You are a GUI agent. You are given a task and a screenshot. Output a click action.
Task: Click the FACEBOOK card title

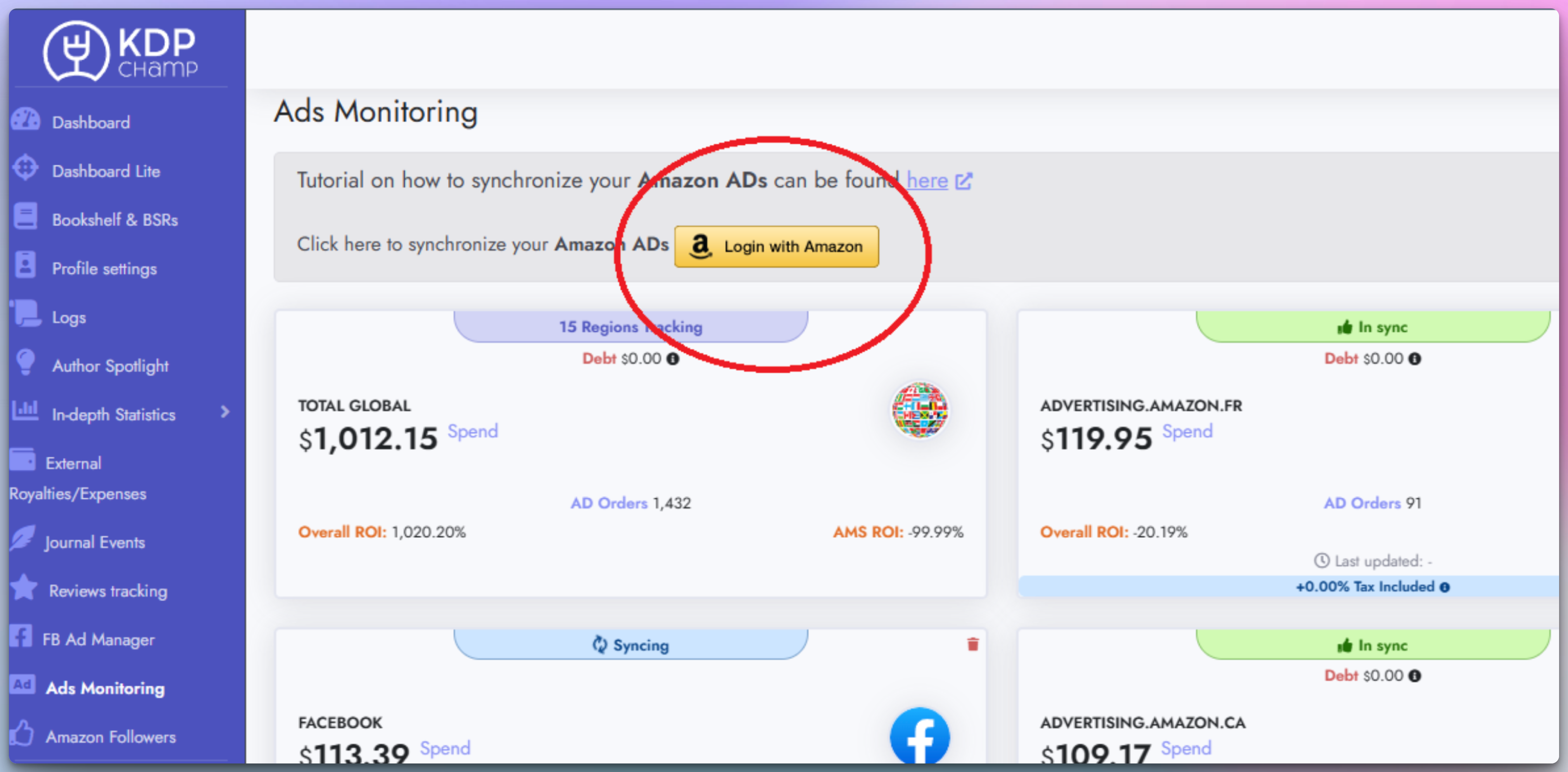pos(340,723)
